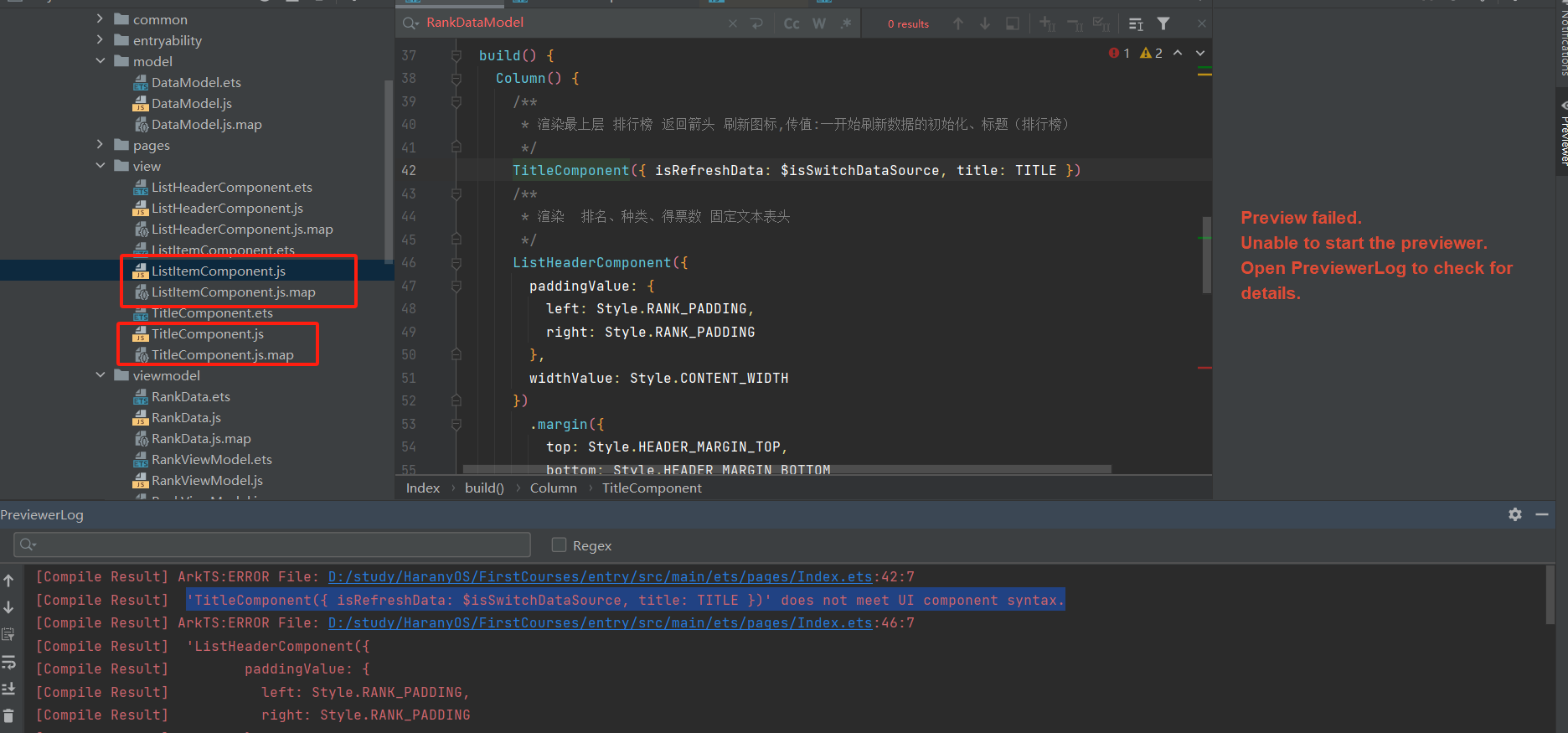Clear the RankDataModel search text
This screenshot has width=1568, height=733.
coord(733,23)
